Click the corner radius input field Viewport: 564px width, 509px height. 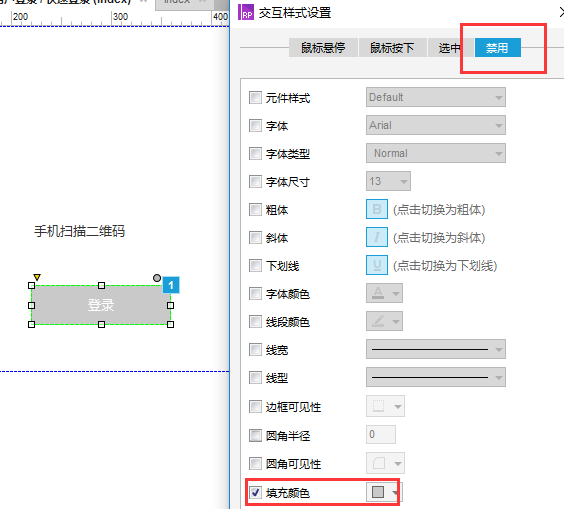pos(381,435)
